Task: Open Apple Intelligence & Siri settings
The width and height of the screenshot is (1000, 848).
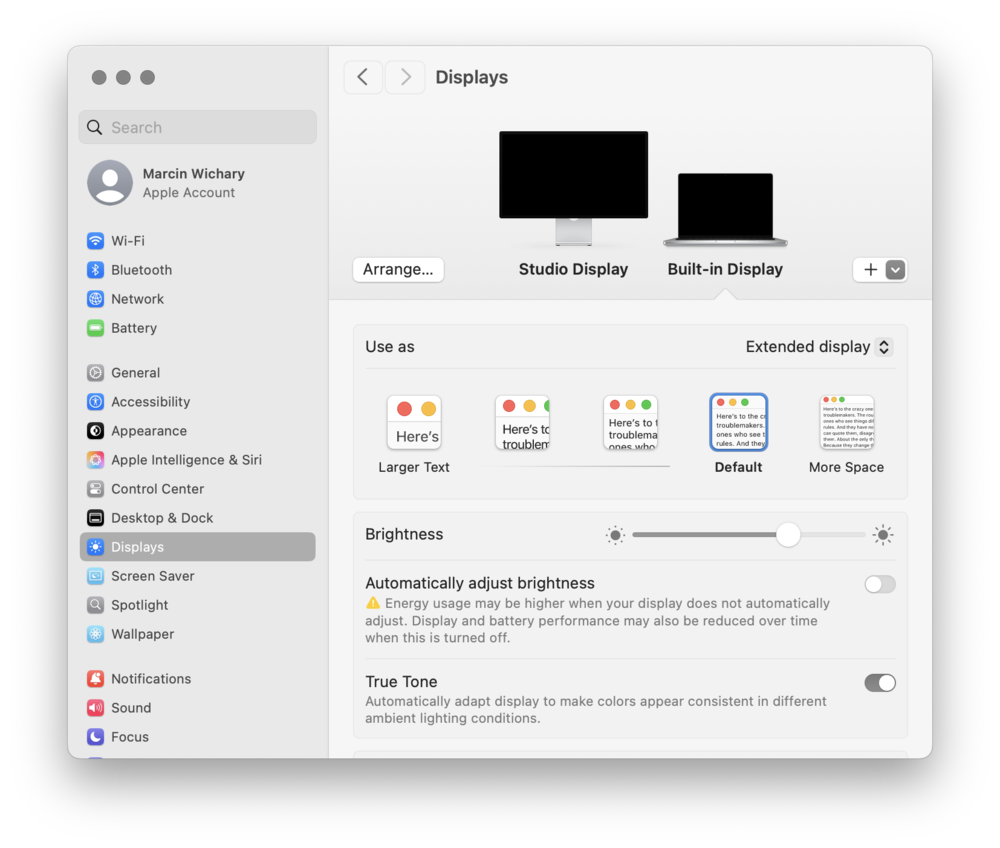Action: coord(198,460)
